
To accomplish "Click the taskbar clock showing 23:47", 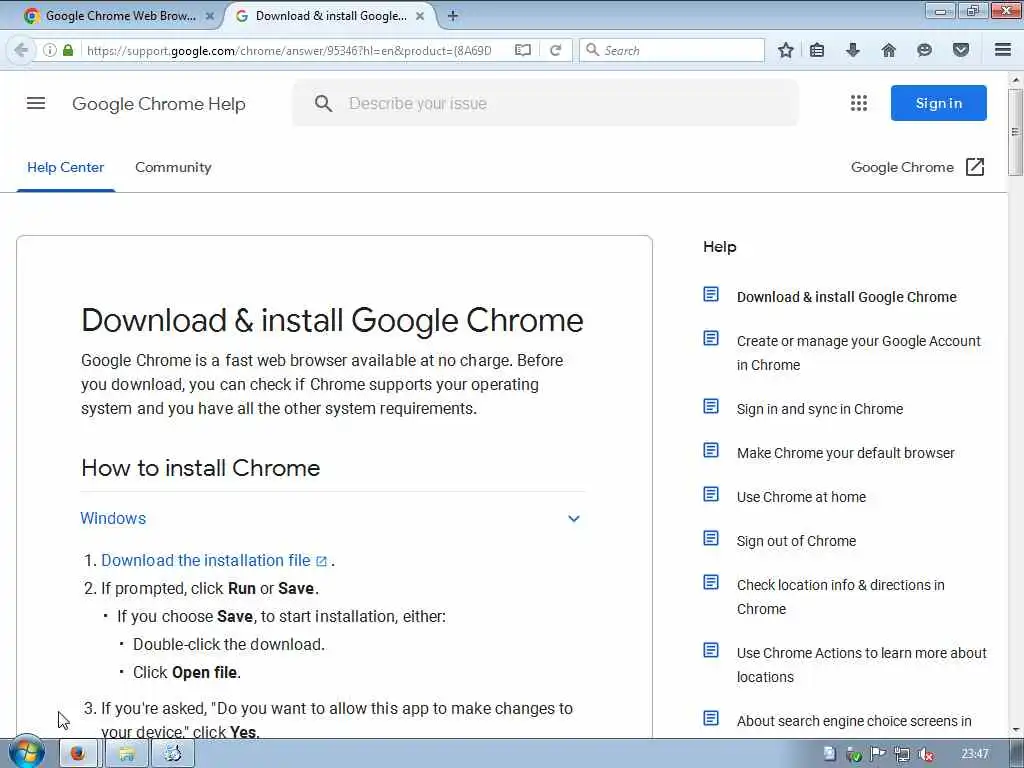I will point(975,754).
